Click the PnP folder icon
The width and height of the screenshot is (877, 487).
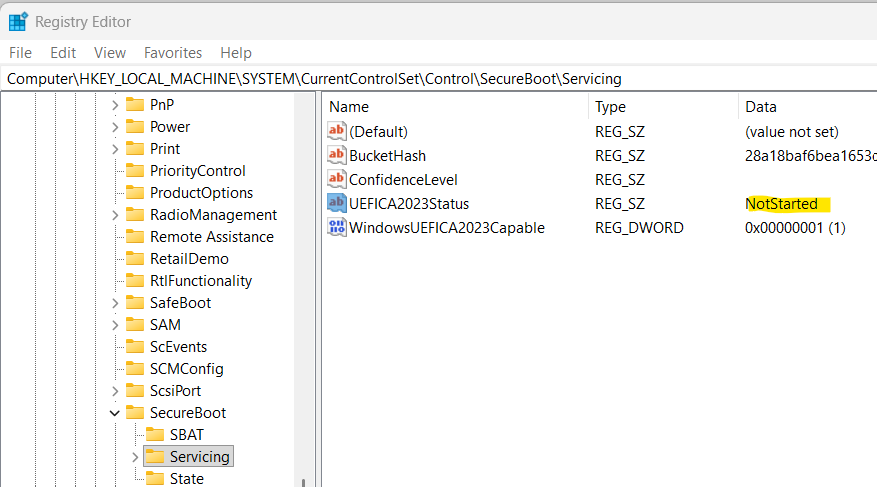click(x=135, y=105)
